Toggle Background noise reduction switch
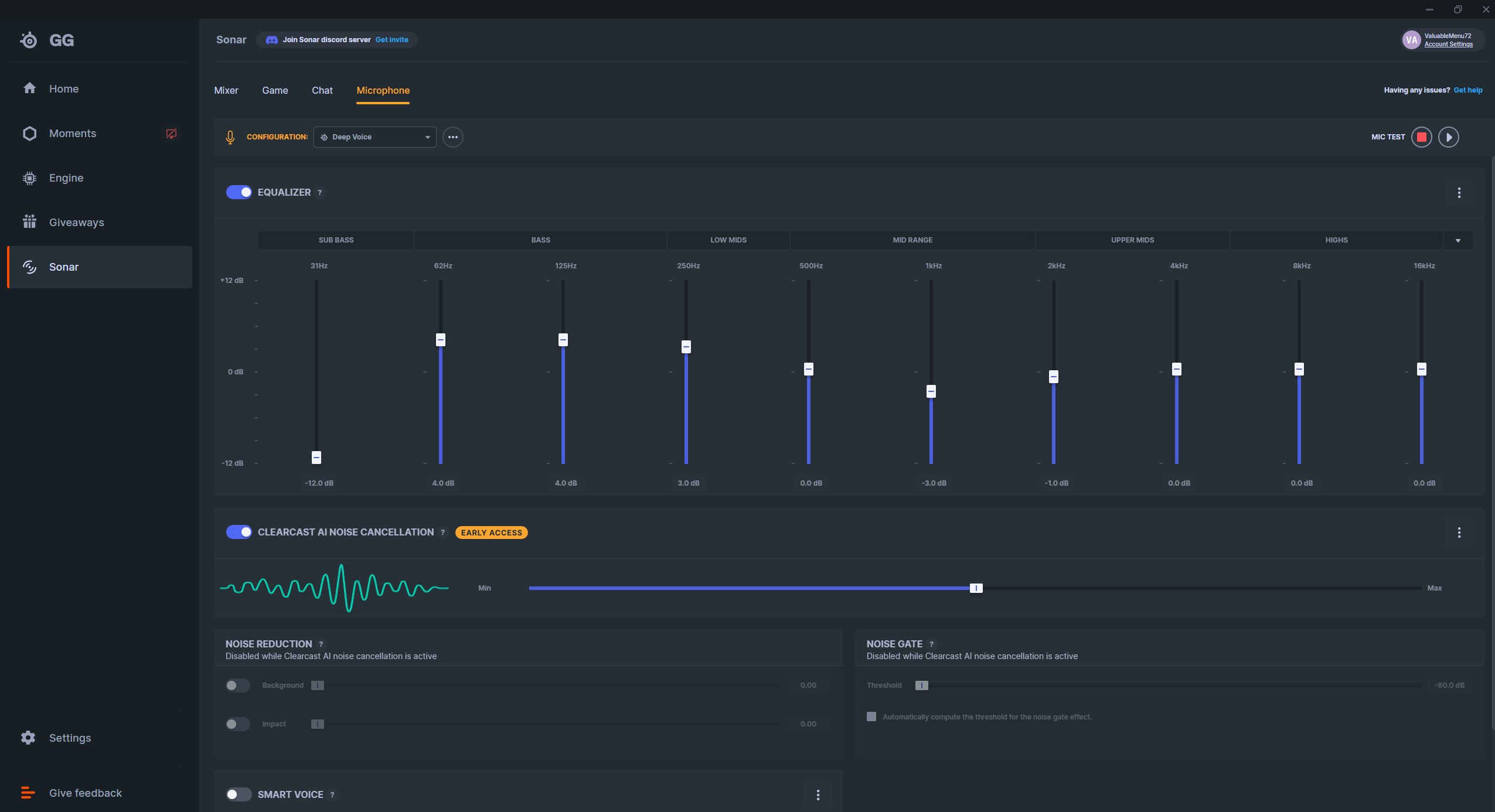 (237, 685)
